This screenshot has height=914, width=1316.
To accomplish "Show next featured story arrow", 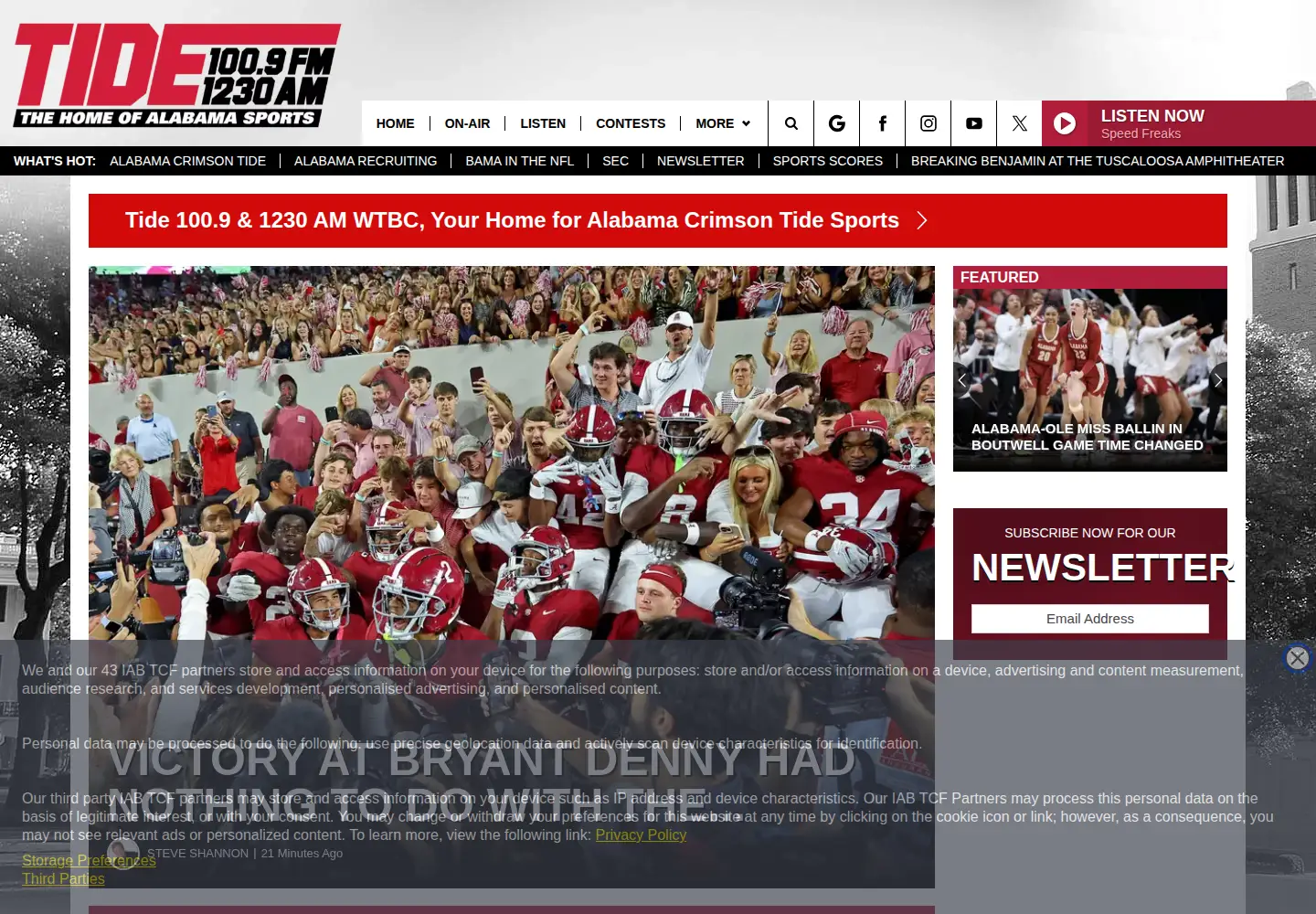I will point(1217,380).
